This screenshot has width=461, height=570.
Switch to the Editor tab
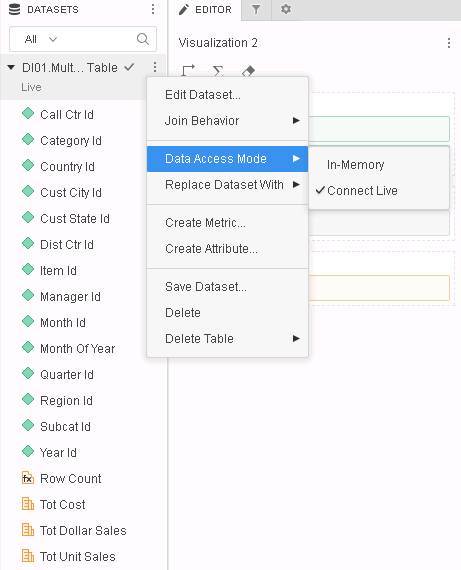click(205, 10)
